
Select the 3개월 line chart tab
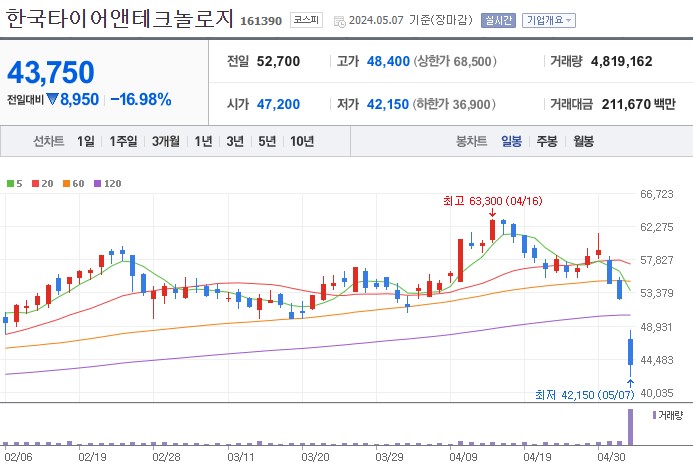pos(166,141)
